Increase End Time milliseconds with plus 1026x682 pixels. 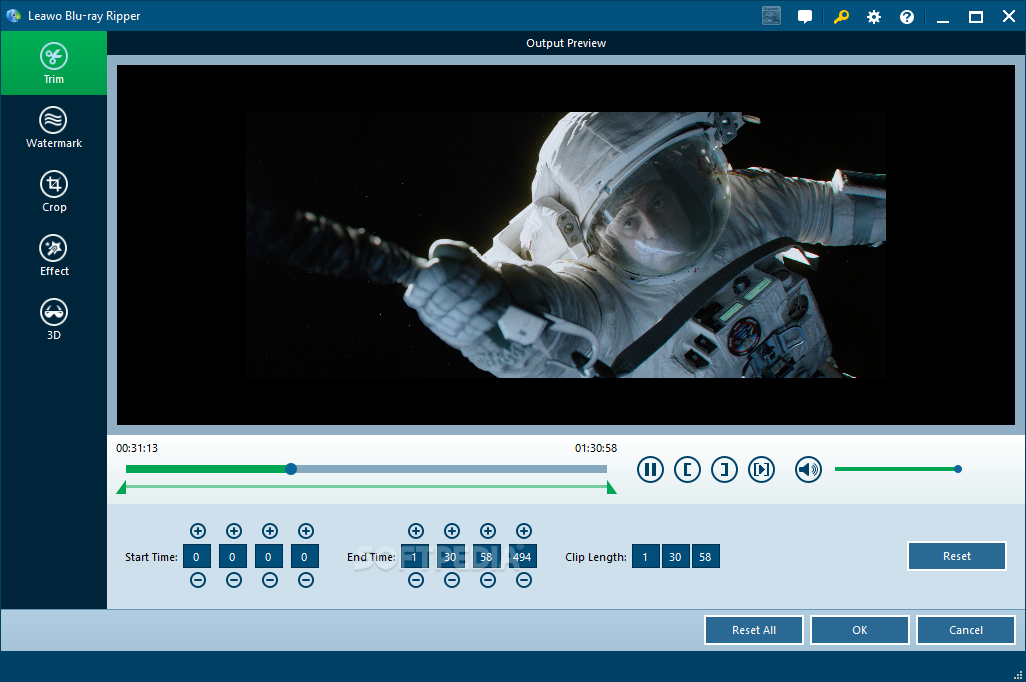(523, 531)
